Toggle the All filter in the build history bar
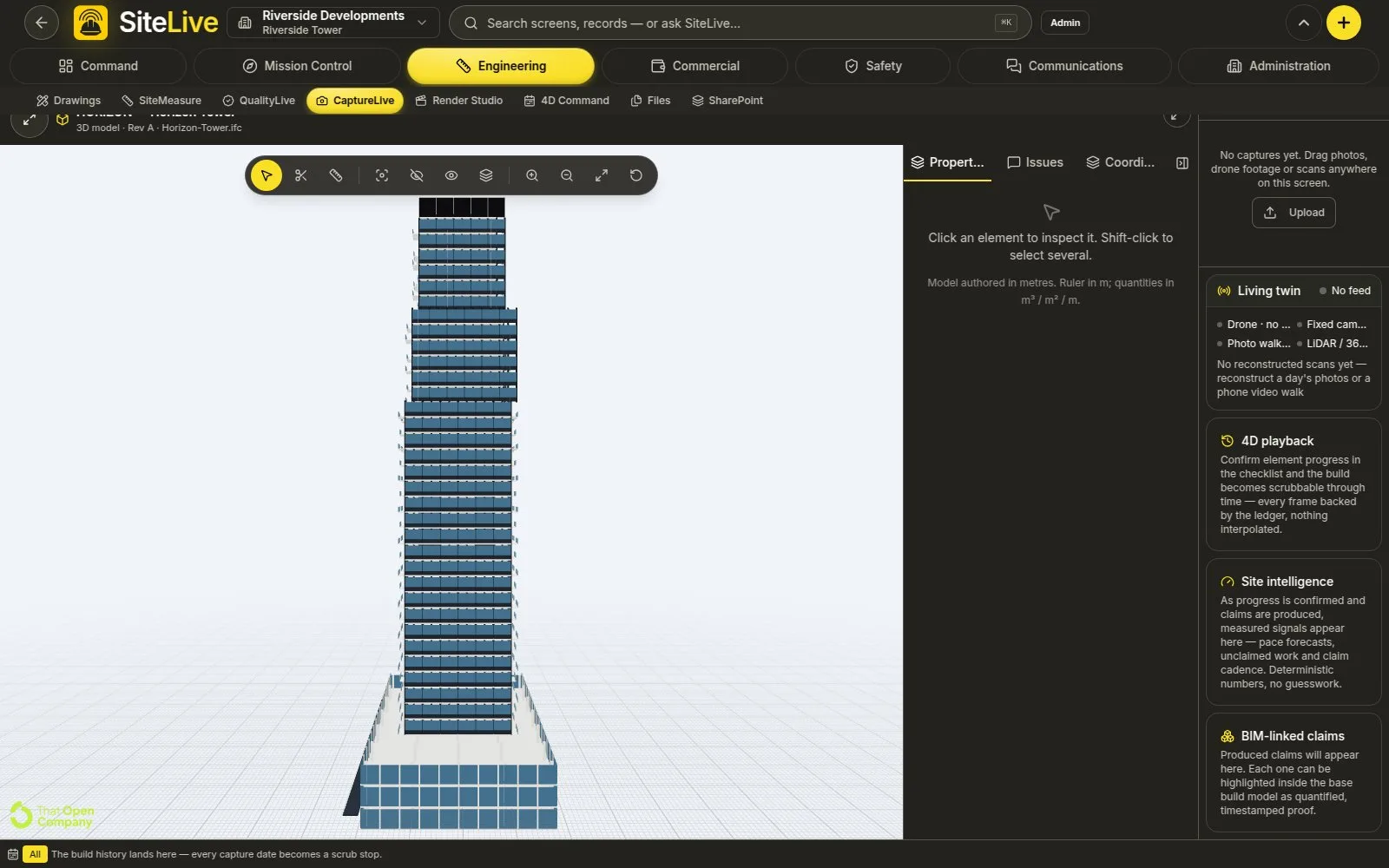This screenshot has width=1389, height=868. [35, 854]
